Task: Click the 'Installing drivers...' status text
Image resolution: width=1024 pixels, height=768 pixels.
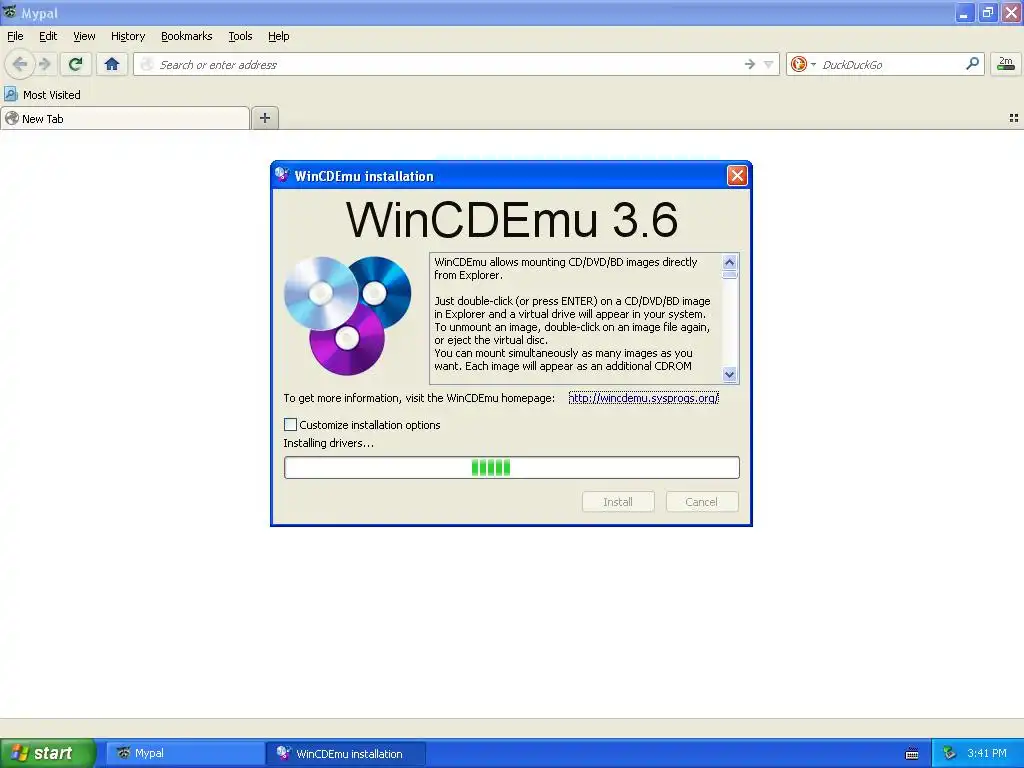Action: point(328,443)
